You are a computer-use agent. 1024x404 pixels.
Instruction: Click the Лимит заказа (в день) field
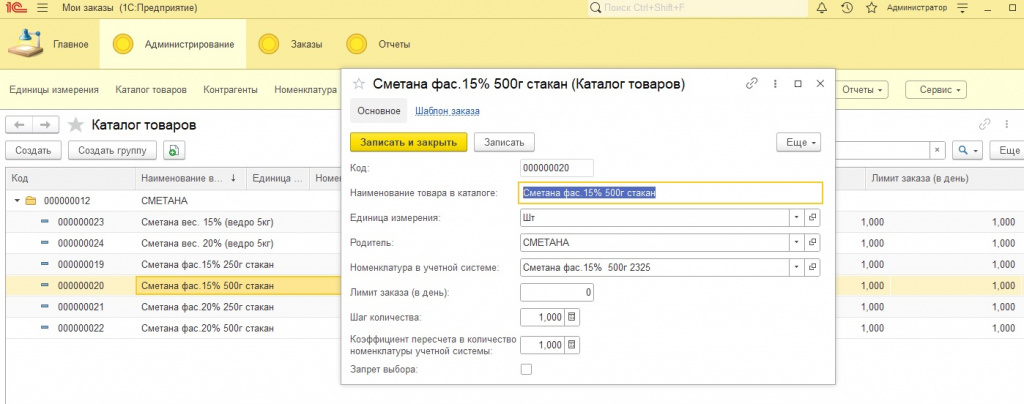pyautogui.click(x=558, y=292)
